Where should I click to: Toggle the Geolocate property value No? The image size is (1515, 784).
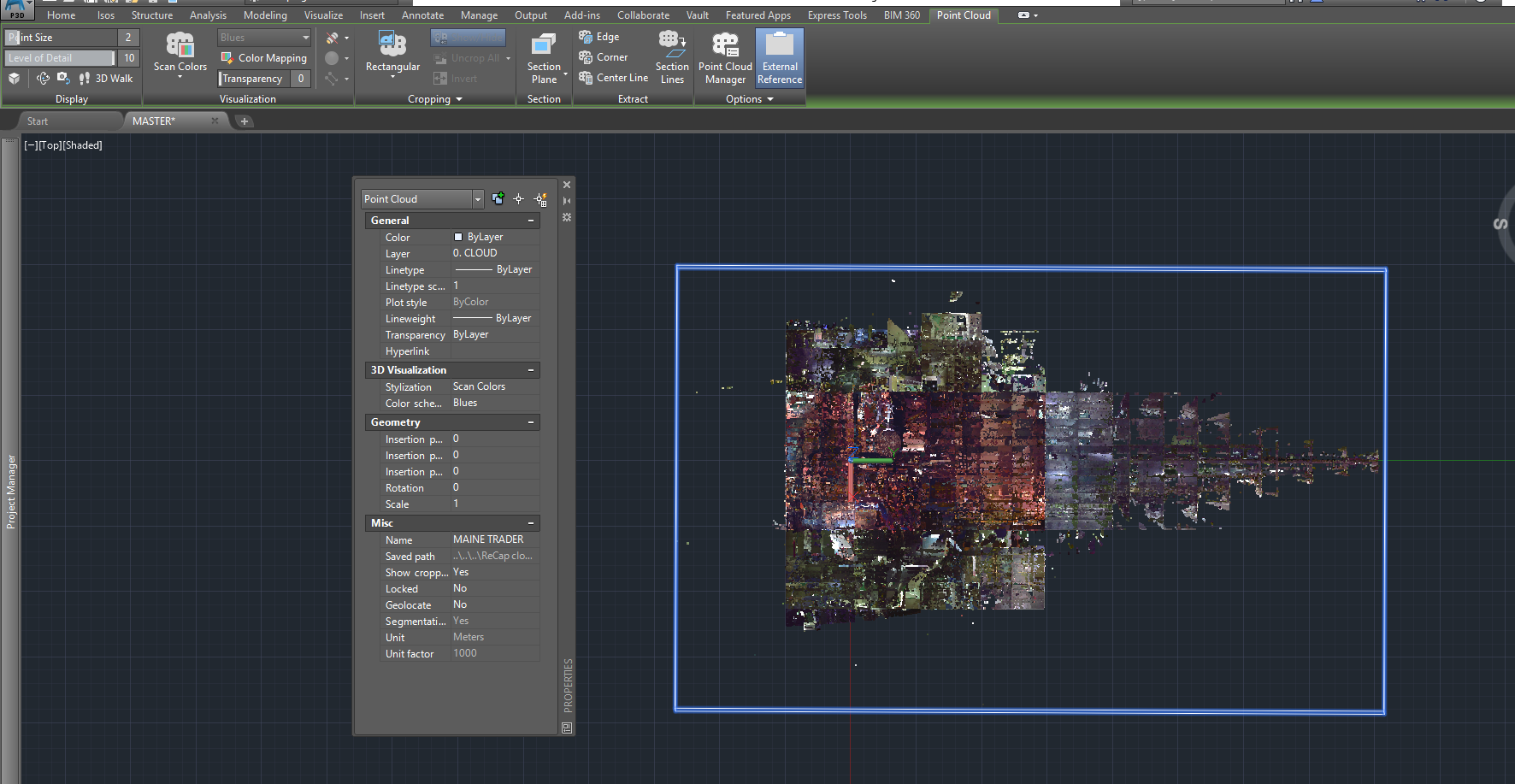pos(495,604)
